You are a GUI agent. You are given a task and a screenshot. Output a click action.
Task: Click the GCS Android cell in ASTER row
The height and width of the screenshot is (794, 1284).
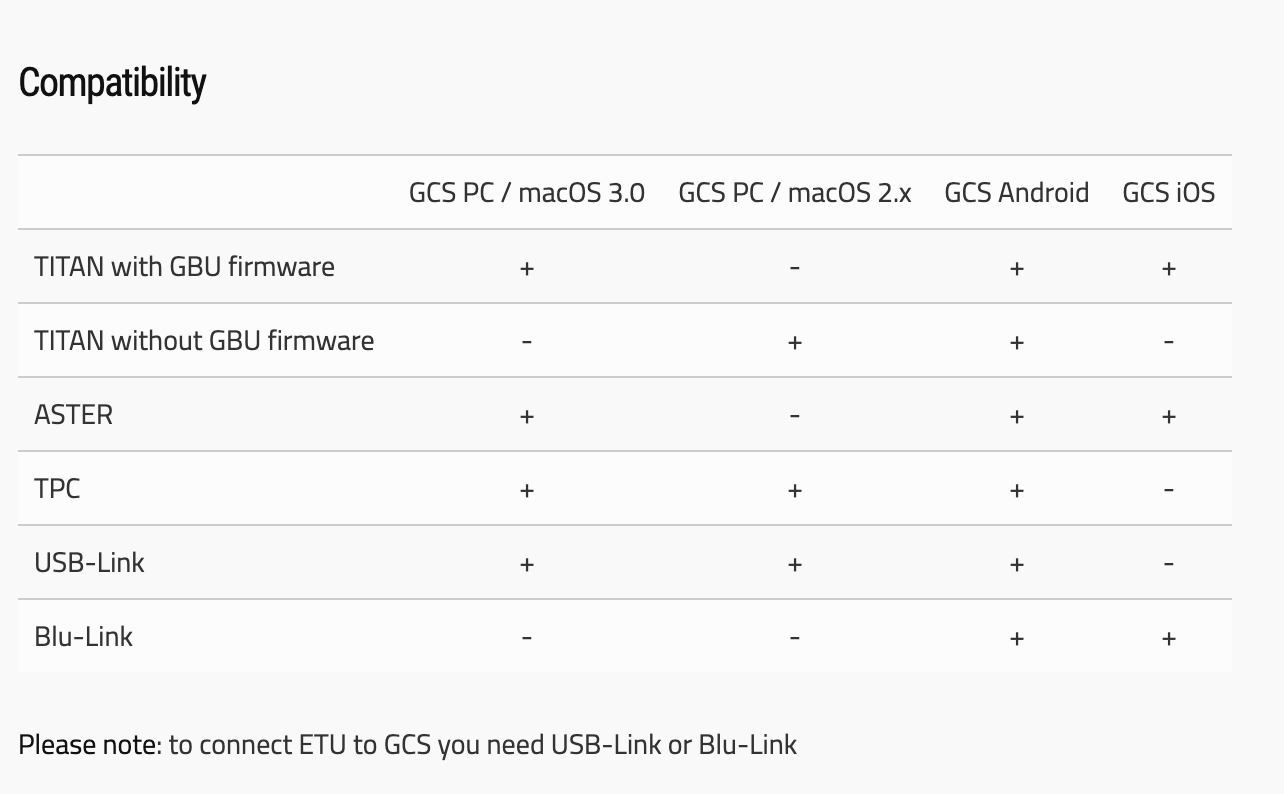coord(1016,416)
